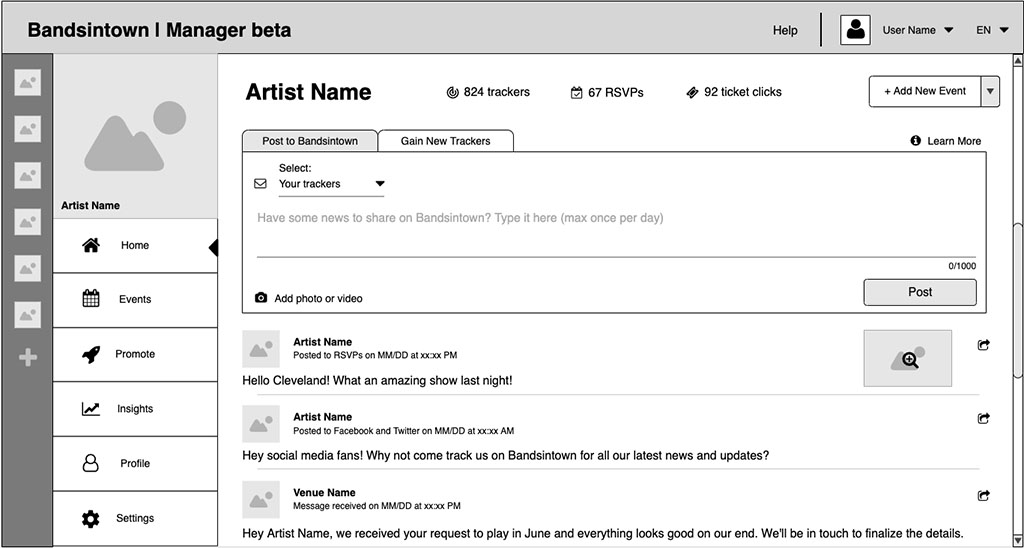The image size is (1024, 548).
Task: Click the Help link
Action: (x=785, y=30)
